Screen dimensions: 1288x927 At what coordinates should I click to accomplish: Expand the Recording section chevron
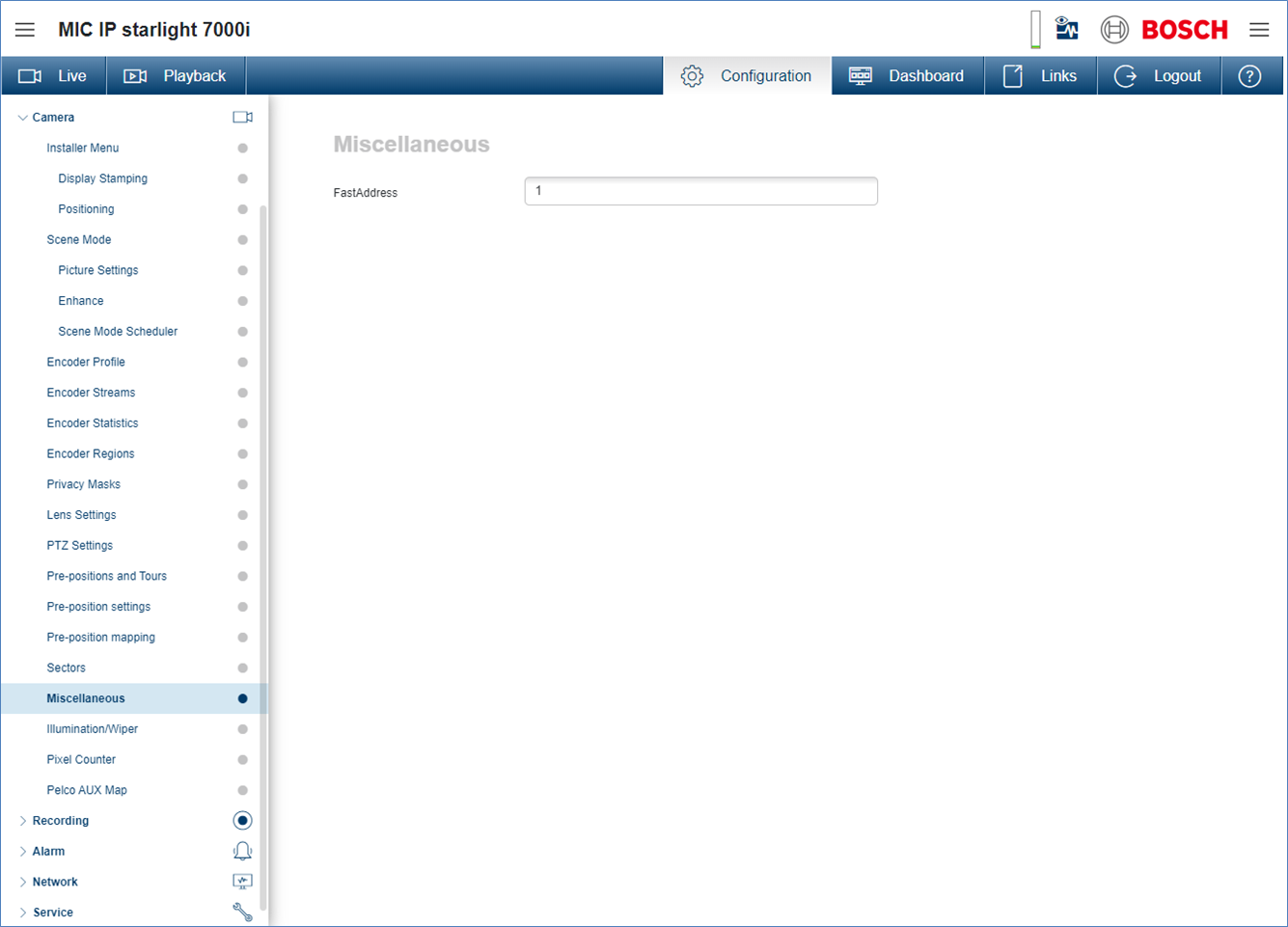[x=23, y=821]
